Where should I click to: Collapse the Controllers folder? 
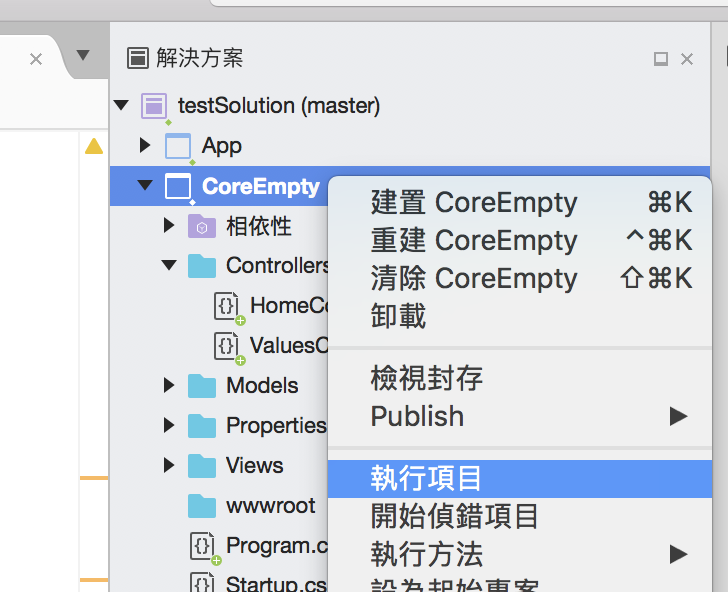tap(169, 265)
